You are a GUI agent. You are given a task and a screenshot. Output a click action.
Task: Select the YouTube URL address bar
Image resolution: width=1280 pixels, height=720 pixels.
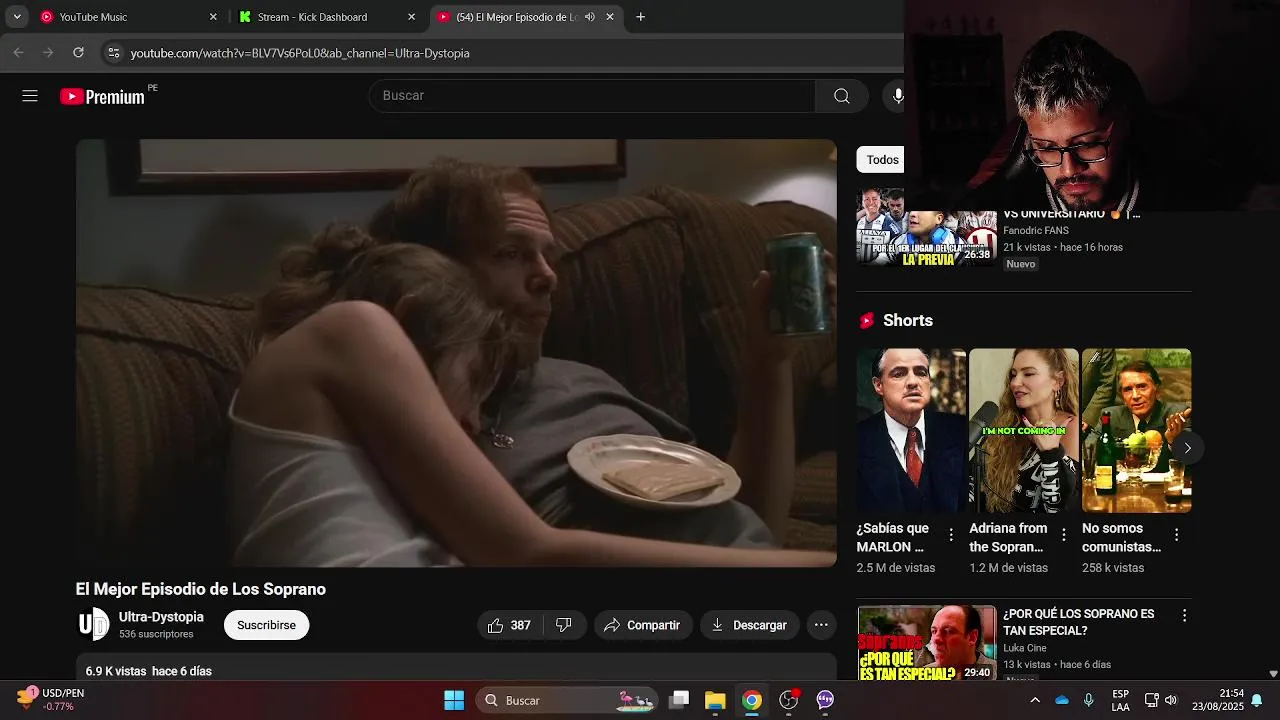(300, 53)
